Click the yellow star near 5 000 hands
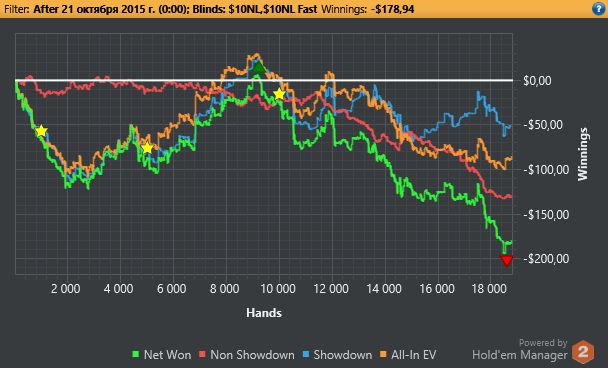 pos(147,148)
